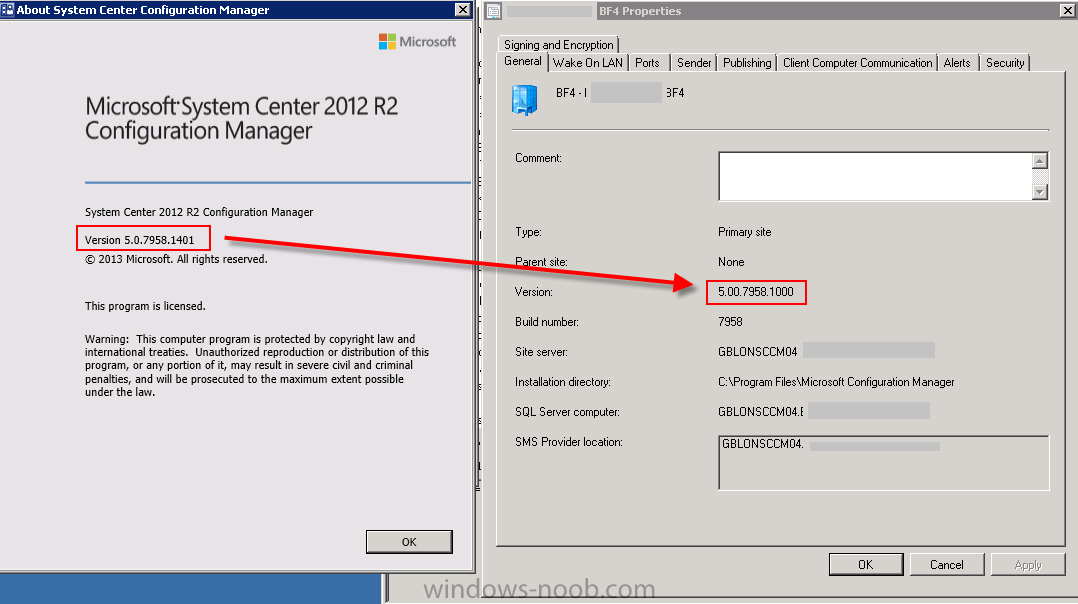This screenshot has width=1078, height=604.
Task: Click the Parent site value 'None'
Action: click(731, 262)
